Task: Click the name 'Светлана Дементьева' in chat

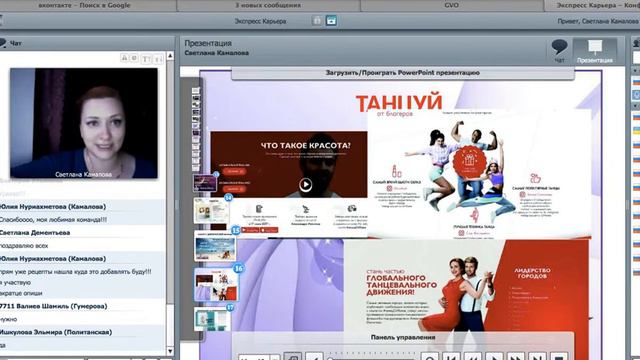Action: [35, 233]
